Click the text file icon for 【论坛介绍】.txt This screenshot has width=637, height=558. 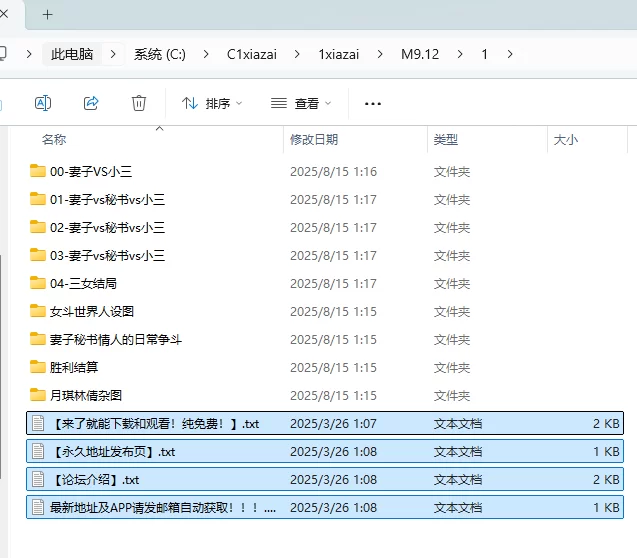click(38, 479)
